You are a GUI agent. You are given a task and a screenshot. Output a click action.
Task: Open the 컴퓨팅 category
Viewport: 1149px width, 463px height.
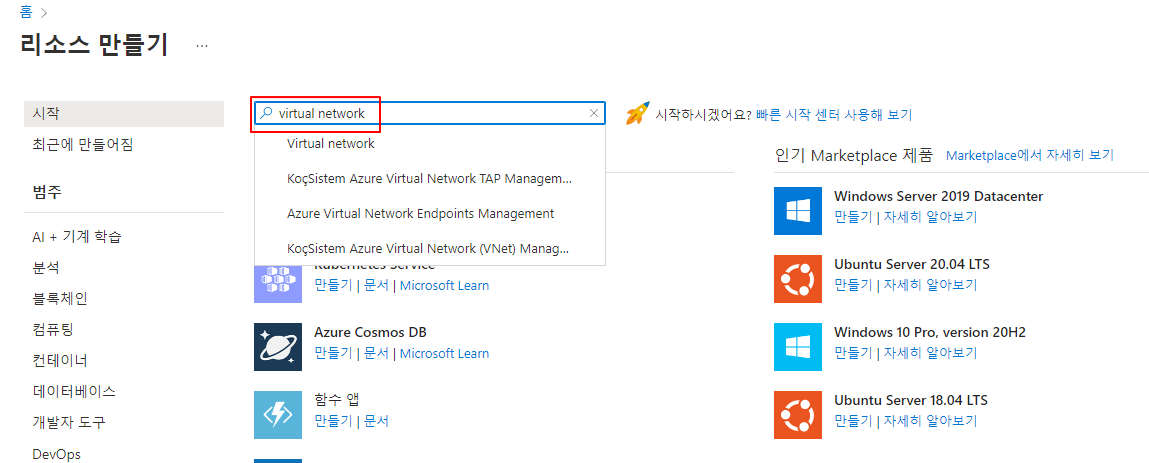coord(53,330)
